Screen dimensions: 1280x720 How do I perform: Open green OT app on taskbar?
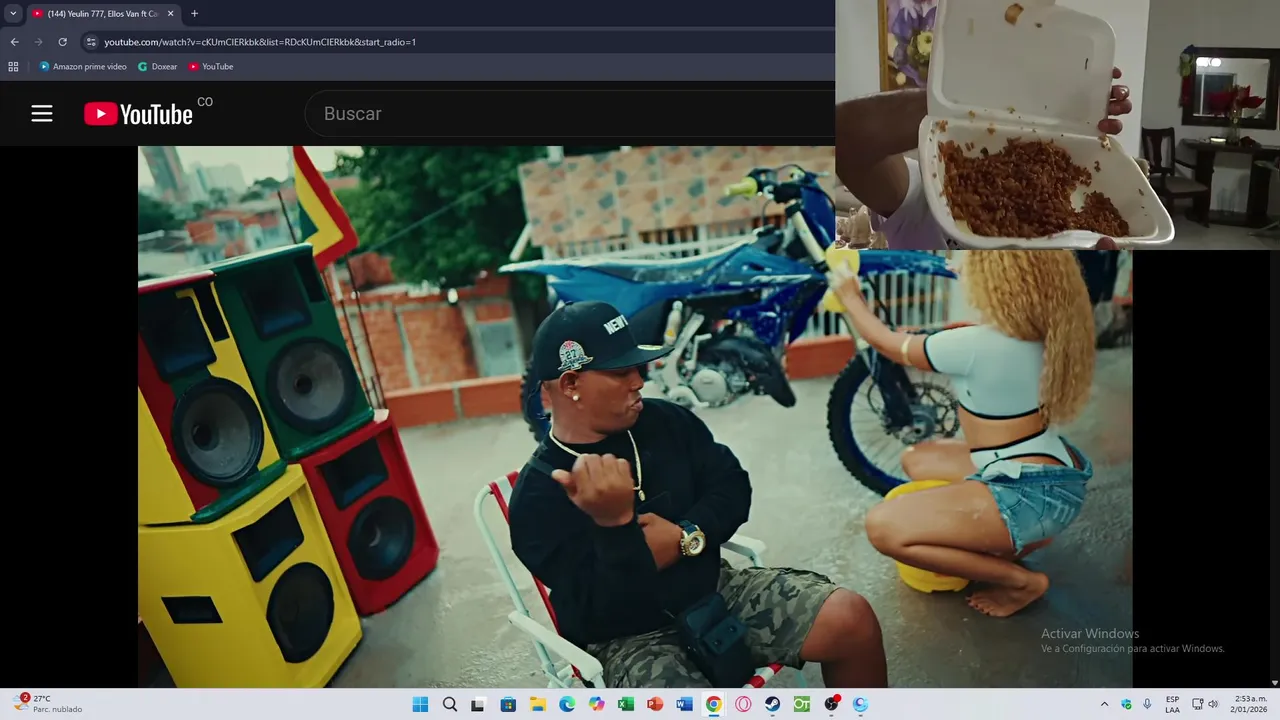click(x=802, y=704)
